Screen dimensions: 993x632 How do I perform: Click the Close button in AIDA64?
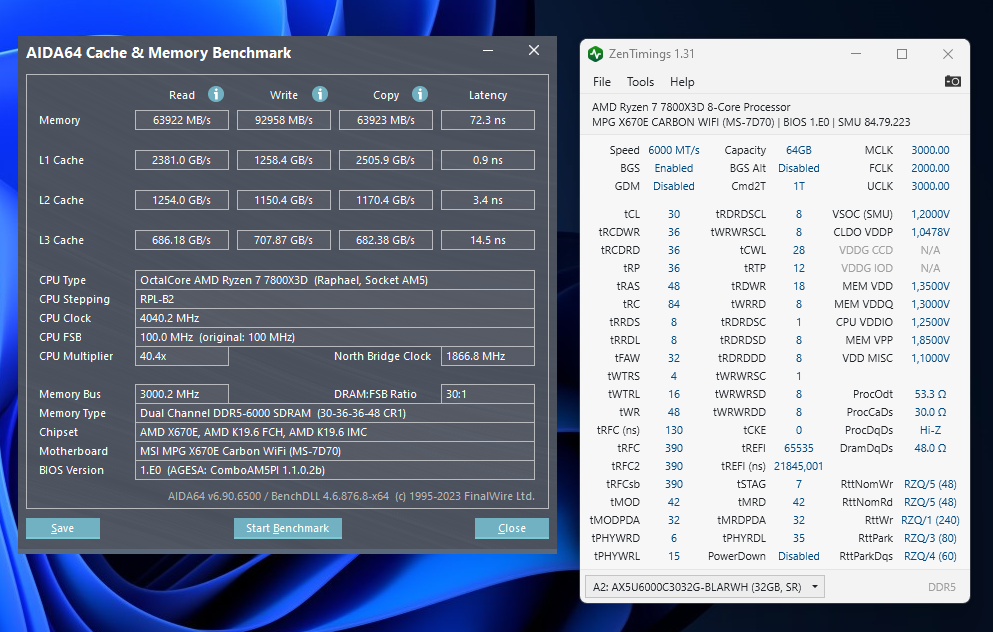512,528
